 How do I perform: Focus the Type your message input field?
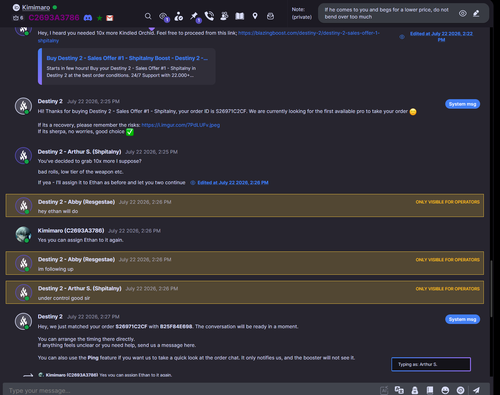point(190,390)
